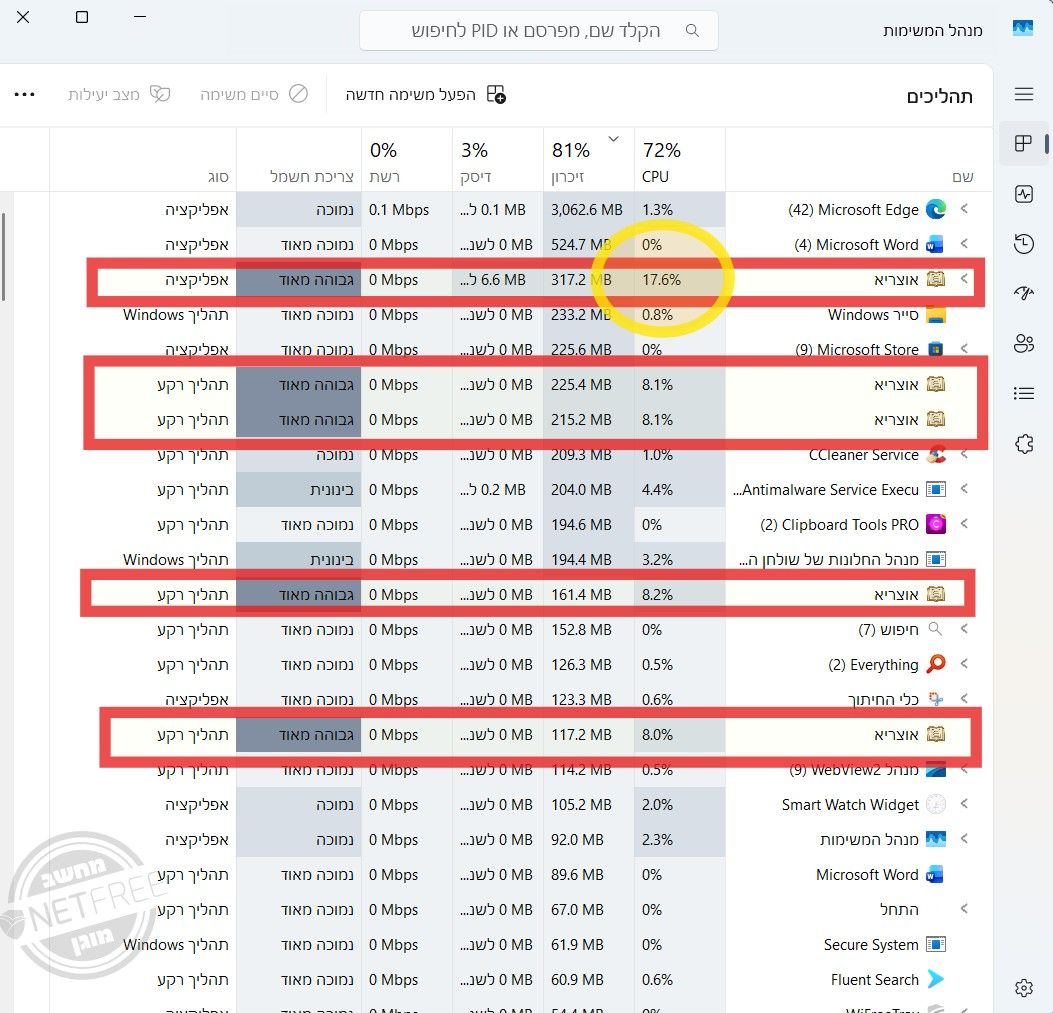This screenshot has width=1053, height=1013.
Task: Sort by type 'סוג' column header
Action: [x=142, y=160]
